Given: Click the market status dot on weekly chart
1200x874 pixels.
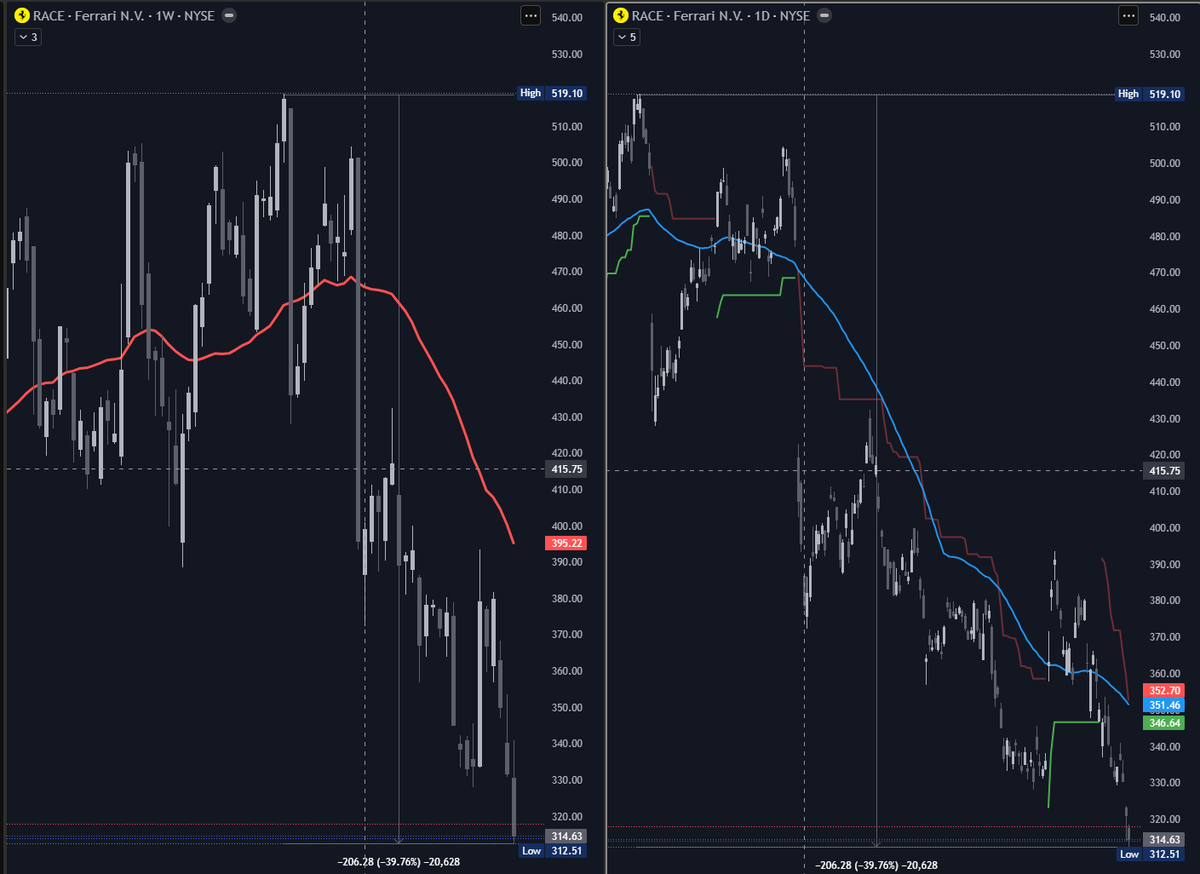Looking at the screenshot, I should pos(230,16).
